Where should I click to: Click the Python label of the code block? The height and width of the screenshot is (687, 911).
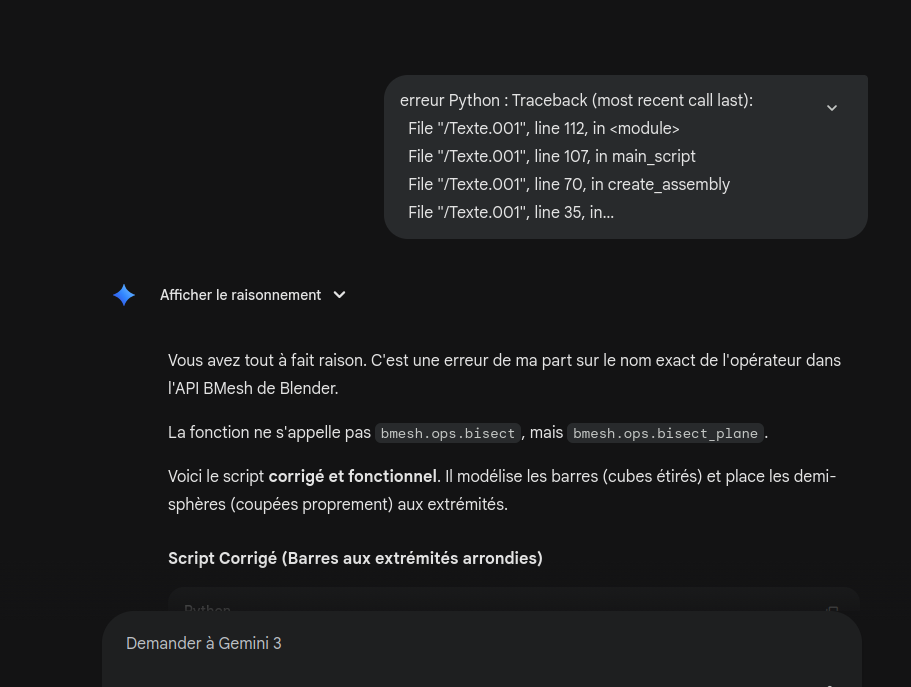(x=207, y=609)
